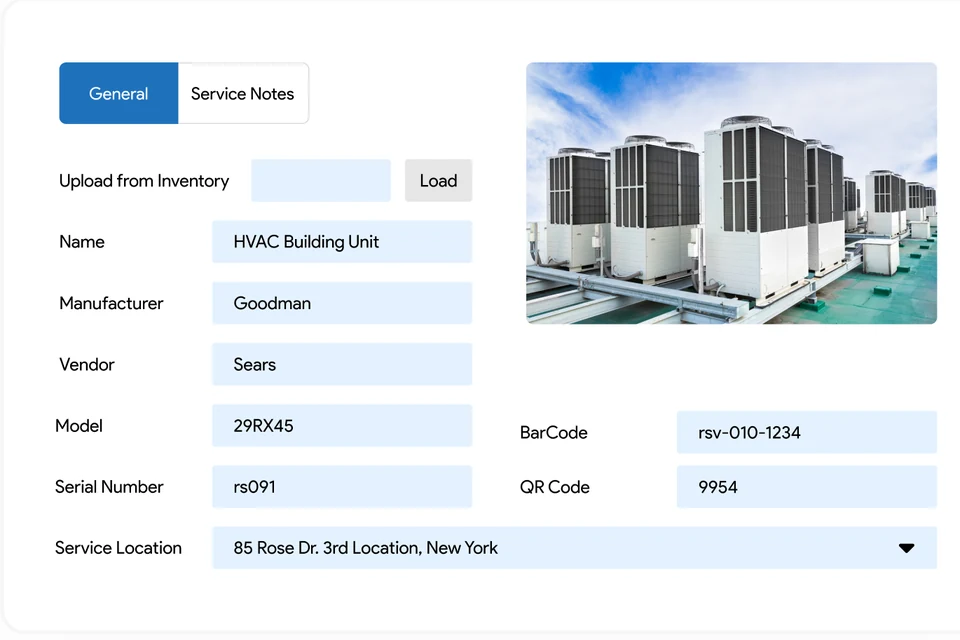Open the Service Notes tab
This screenshot has width=960, height=640.
coord(243,93)
